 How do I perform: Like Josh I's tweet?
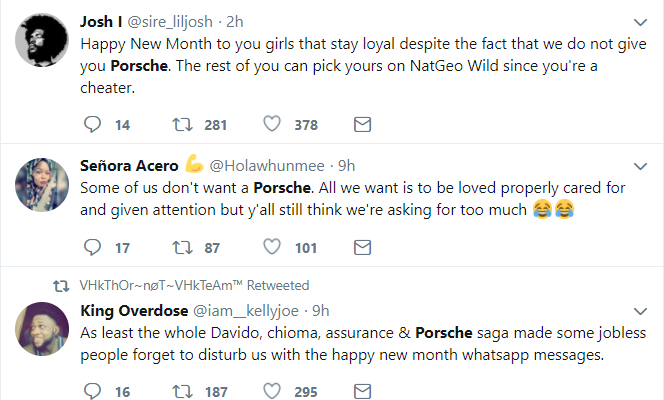(272, 124)
